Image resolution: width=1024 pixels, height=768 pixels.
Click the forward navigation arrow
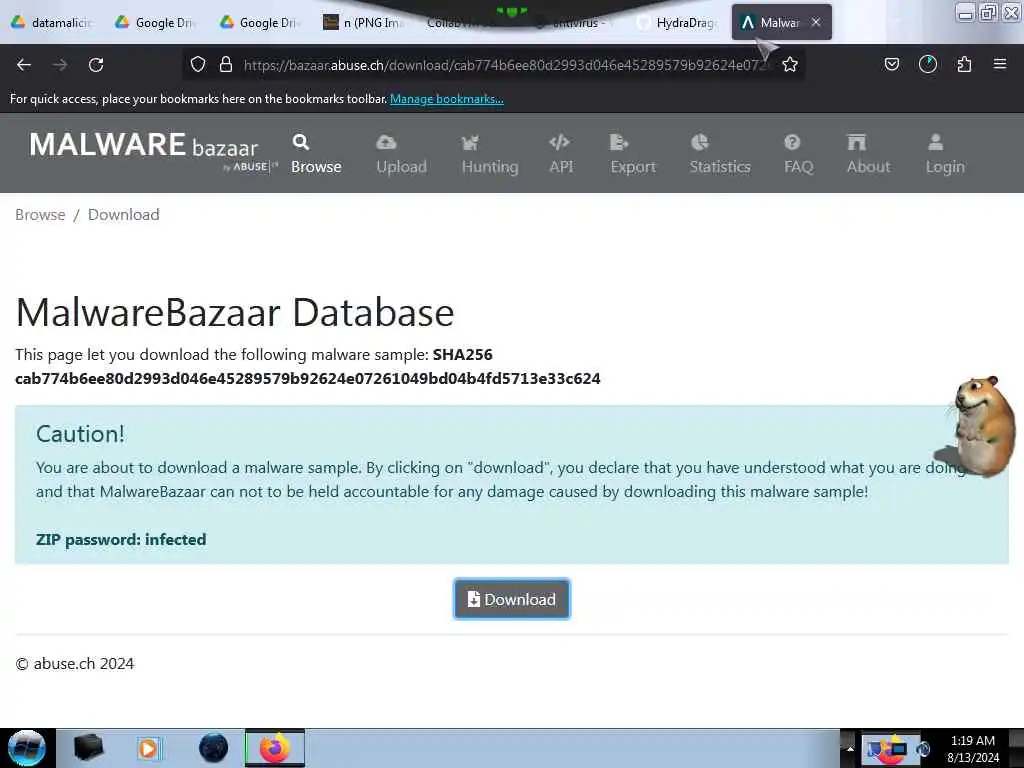(x=60, y=65)
